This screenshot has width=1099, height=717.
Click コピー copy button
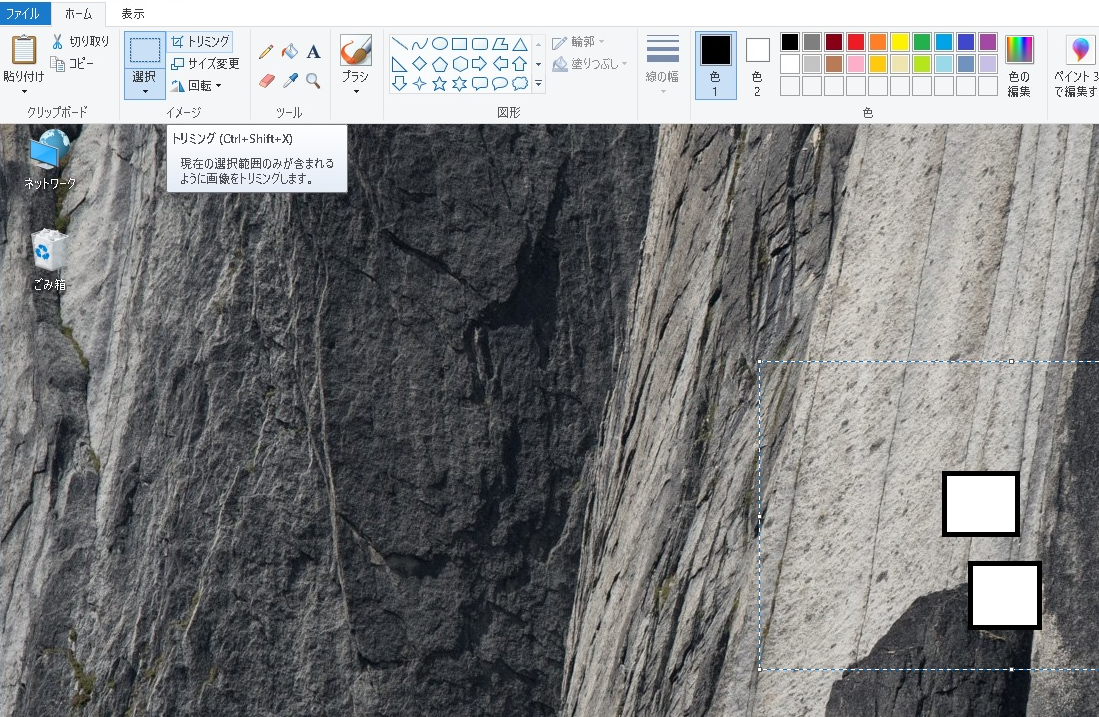coord(72,64)
